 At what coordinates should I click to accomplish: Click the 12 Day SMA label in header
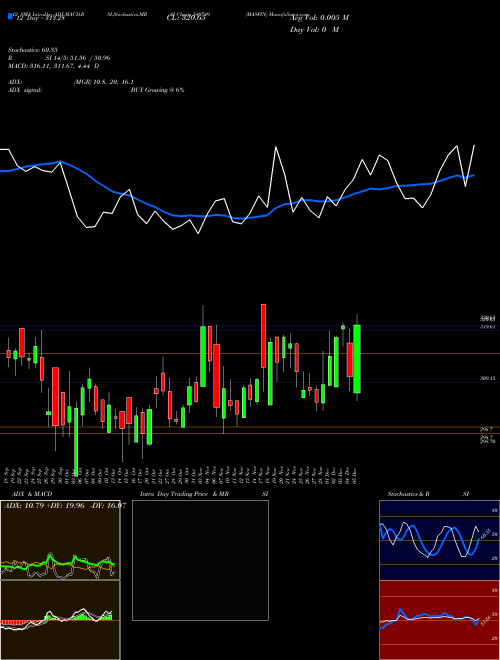pos(39,18)
